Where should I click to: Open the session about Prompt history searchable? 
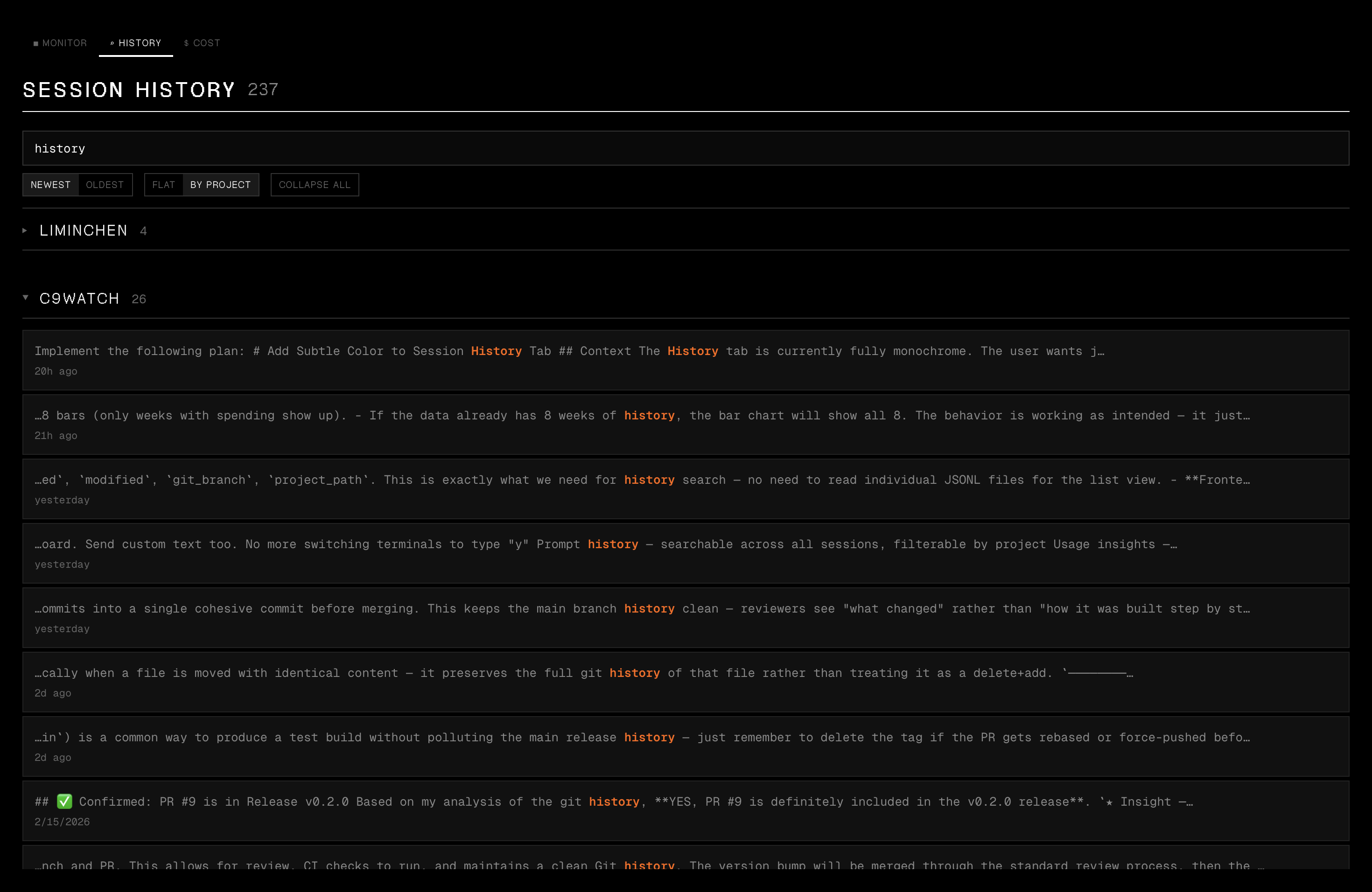pos(685,553)
